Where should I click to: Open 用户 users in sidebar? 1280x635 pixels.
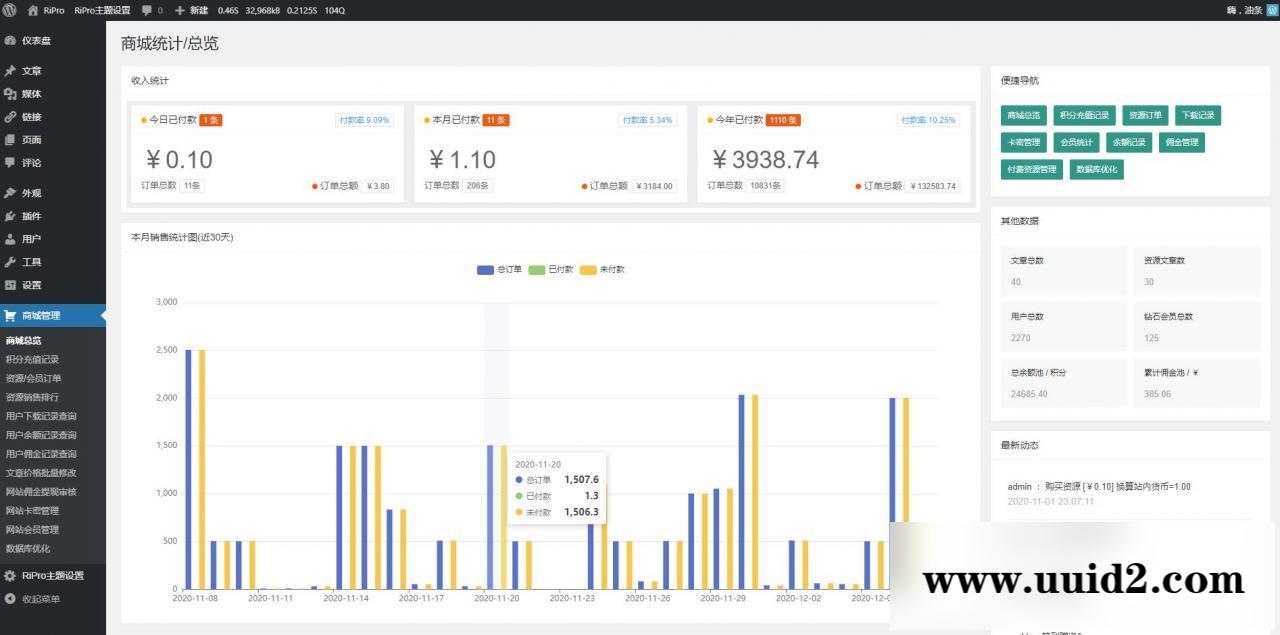point(31,239)
